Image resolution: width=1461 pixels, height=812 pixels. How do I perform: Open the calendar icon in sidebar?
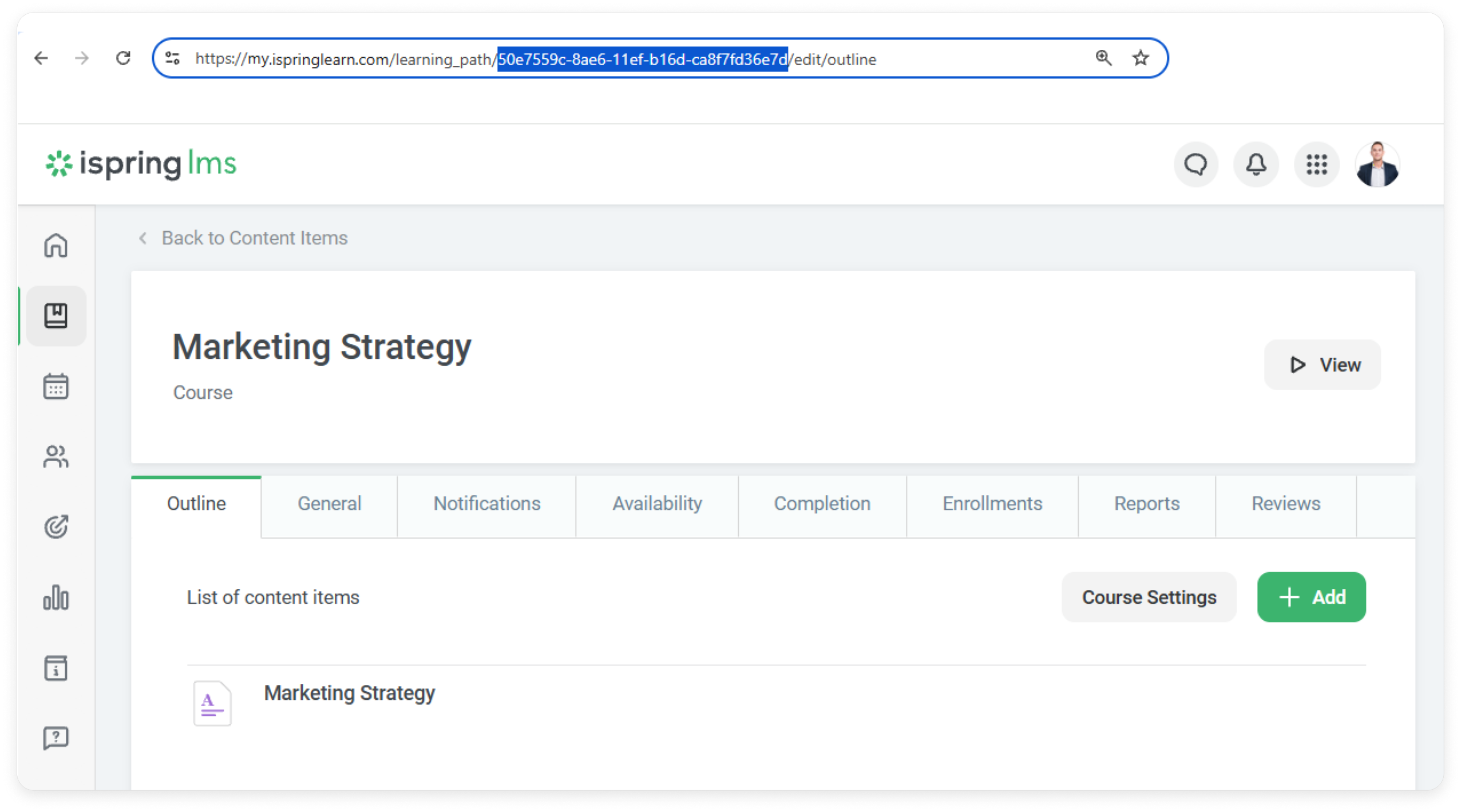56,386
